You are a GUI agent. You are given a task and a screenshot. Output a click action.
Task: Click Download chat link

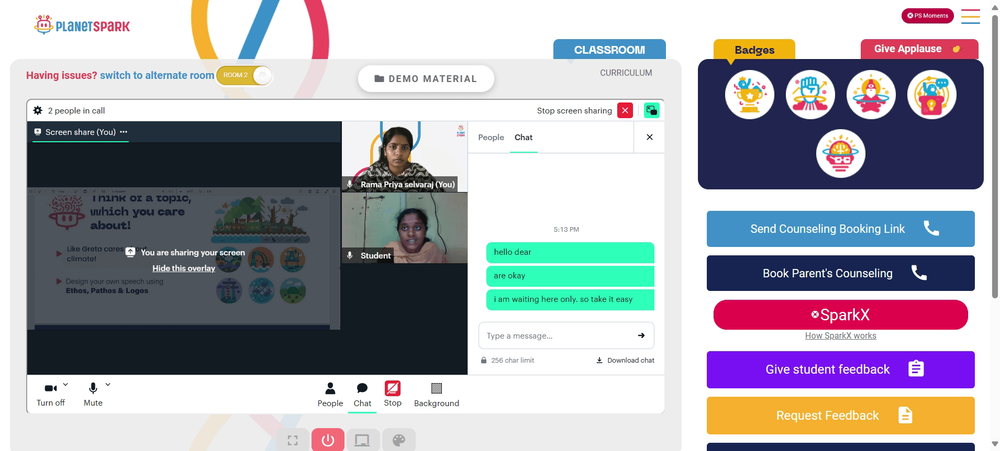tap(625, 360)
